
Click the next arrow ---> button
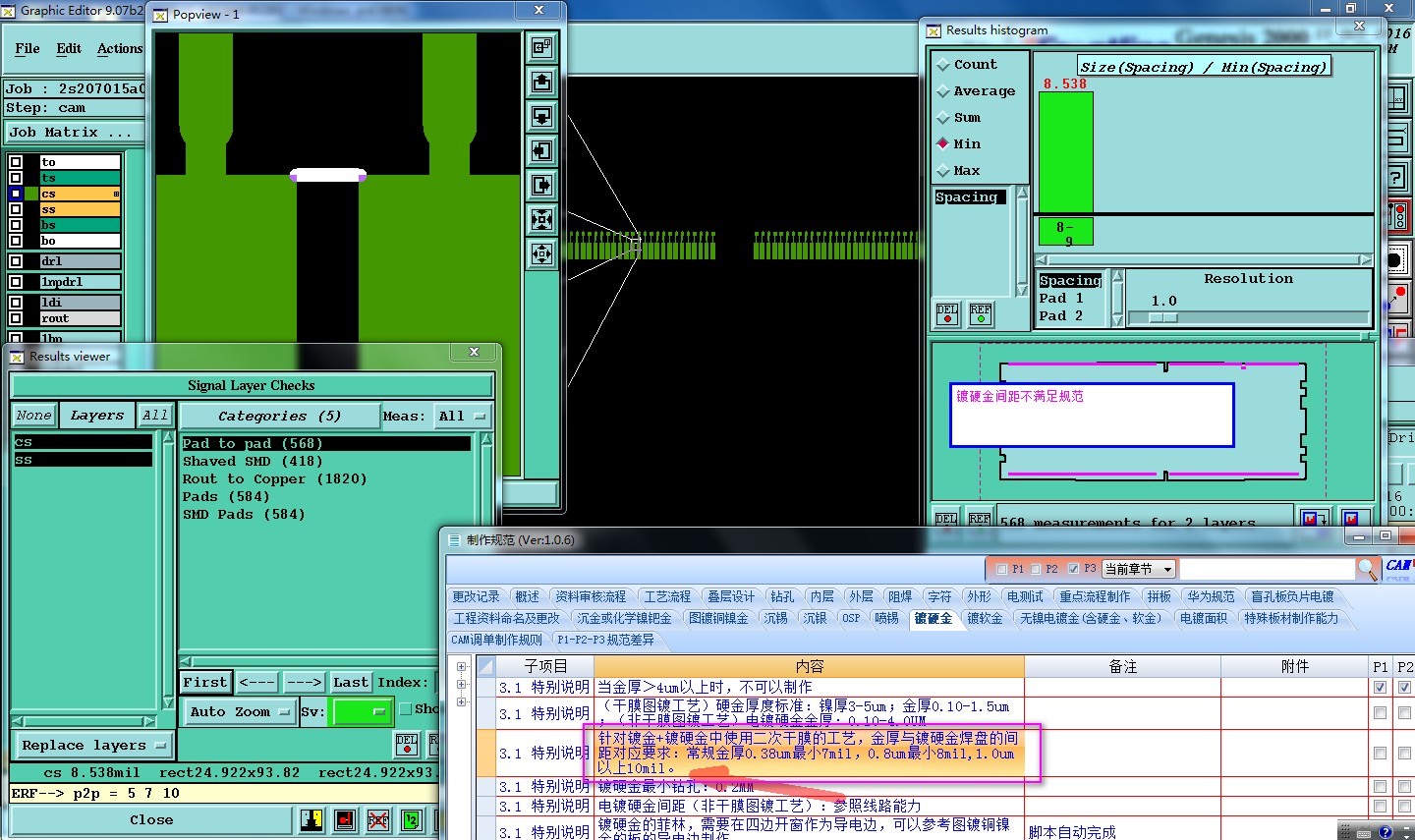[x=304, y=682]
